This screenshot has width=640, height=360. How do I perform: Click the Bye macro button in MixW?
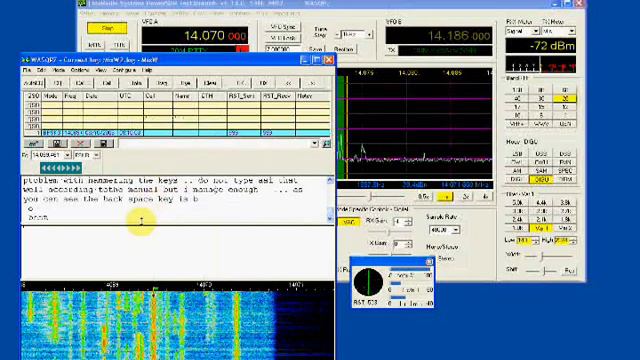(185, 83)
